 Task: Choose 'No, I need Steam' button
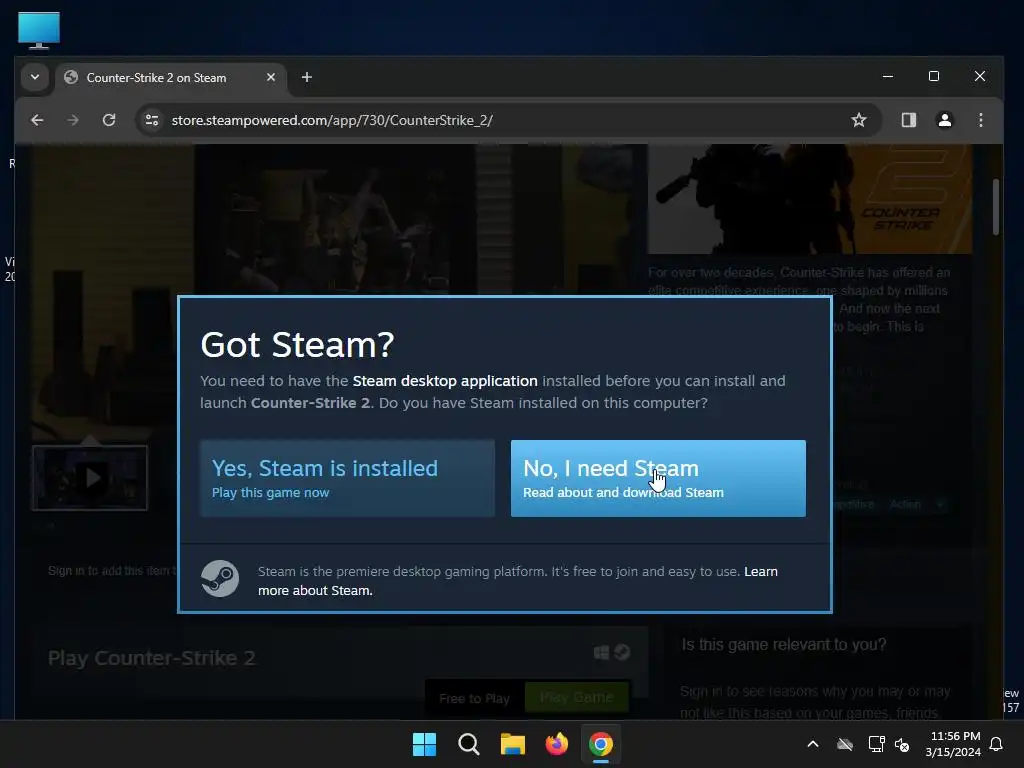pos(658,478)
